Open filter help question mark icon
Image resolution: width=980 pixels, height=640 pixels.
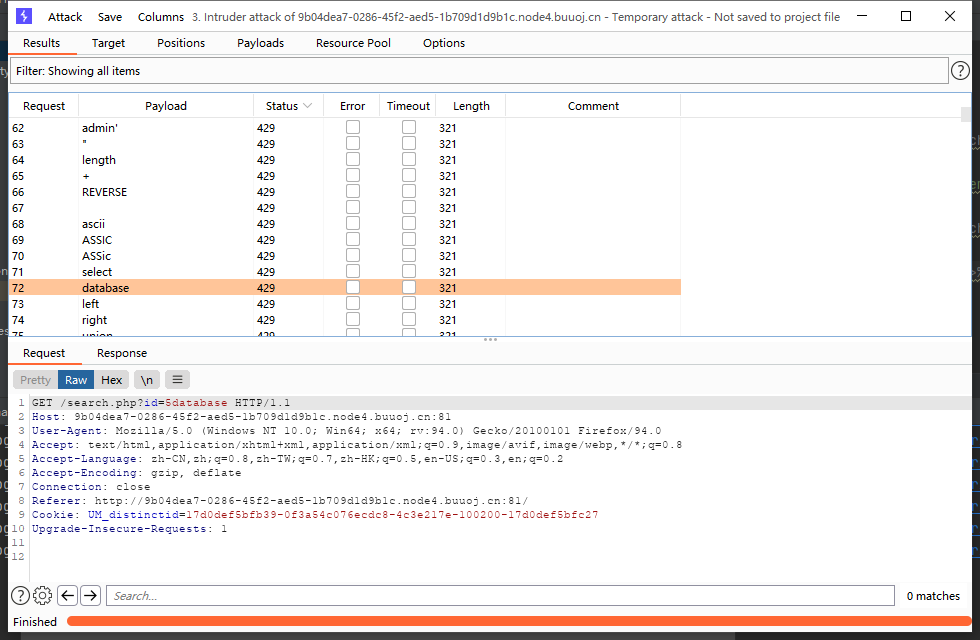pyautogui.click(x=960, y=70)
